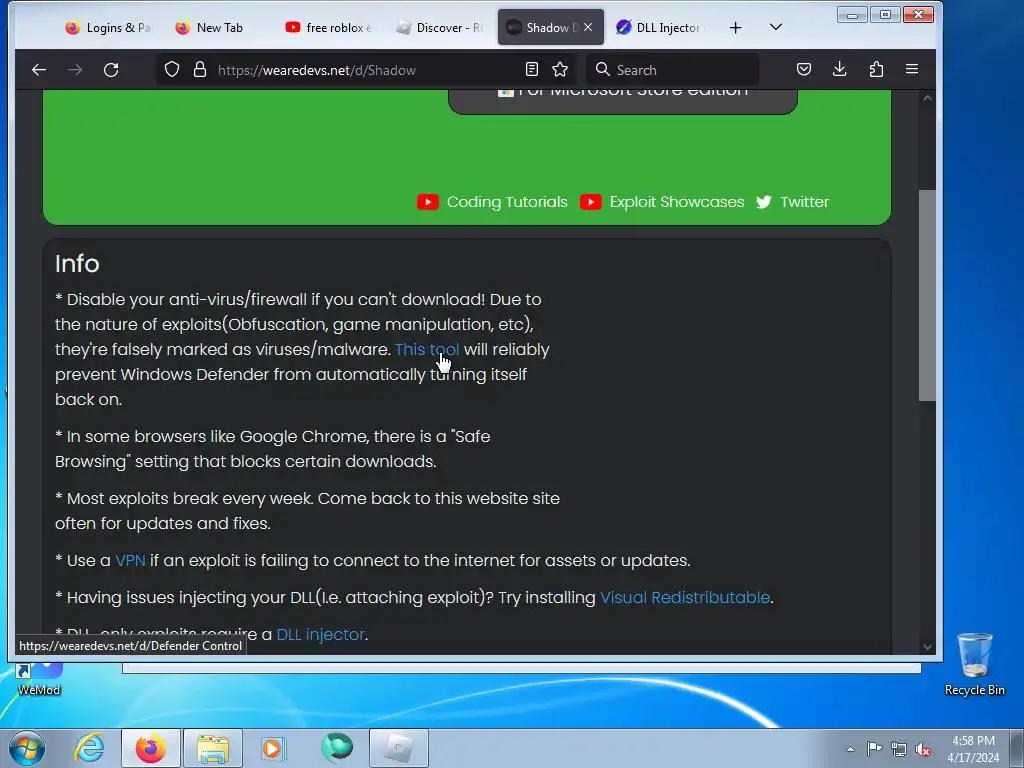
Task: Open the downloads panel
Action: tap(840, 69)
